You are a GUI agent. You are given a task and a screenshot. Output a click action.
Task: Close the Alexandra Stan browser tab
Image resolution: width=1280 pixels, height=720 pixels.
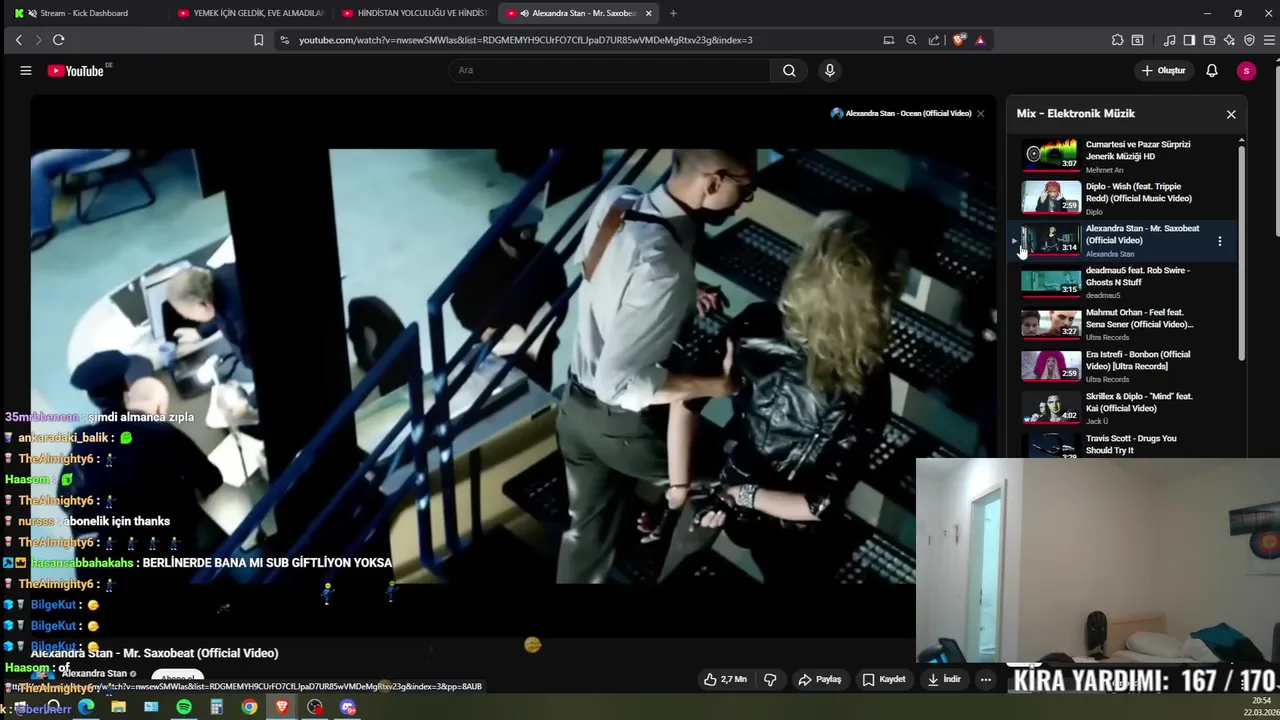[x=649, y=13]
